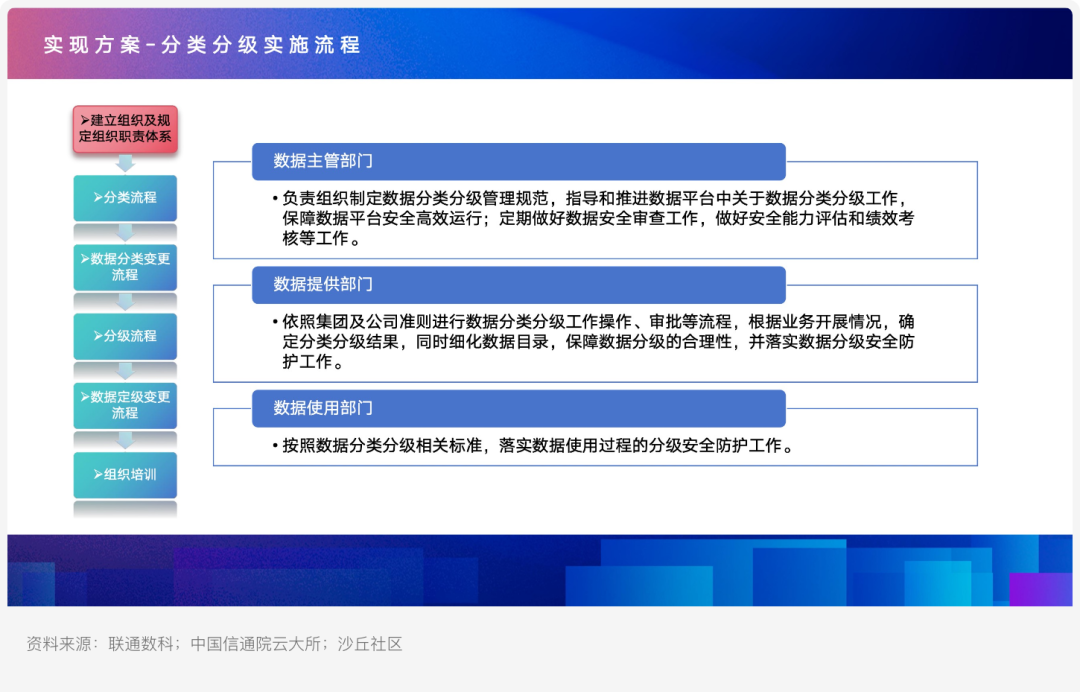Click the red "建立组织及规定组织职责体系" step box
1080x692 pixels.
coord(125,129)
